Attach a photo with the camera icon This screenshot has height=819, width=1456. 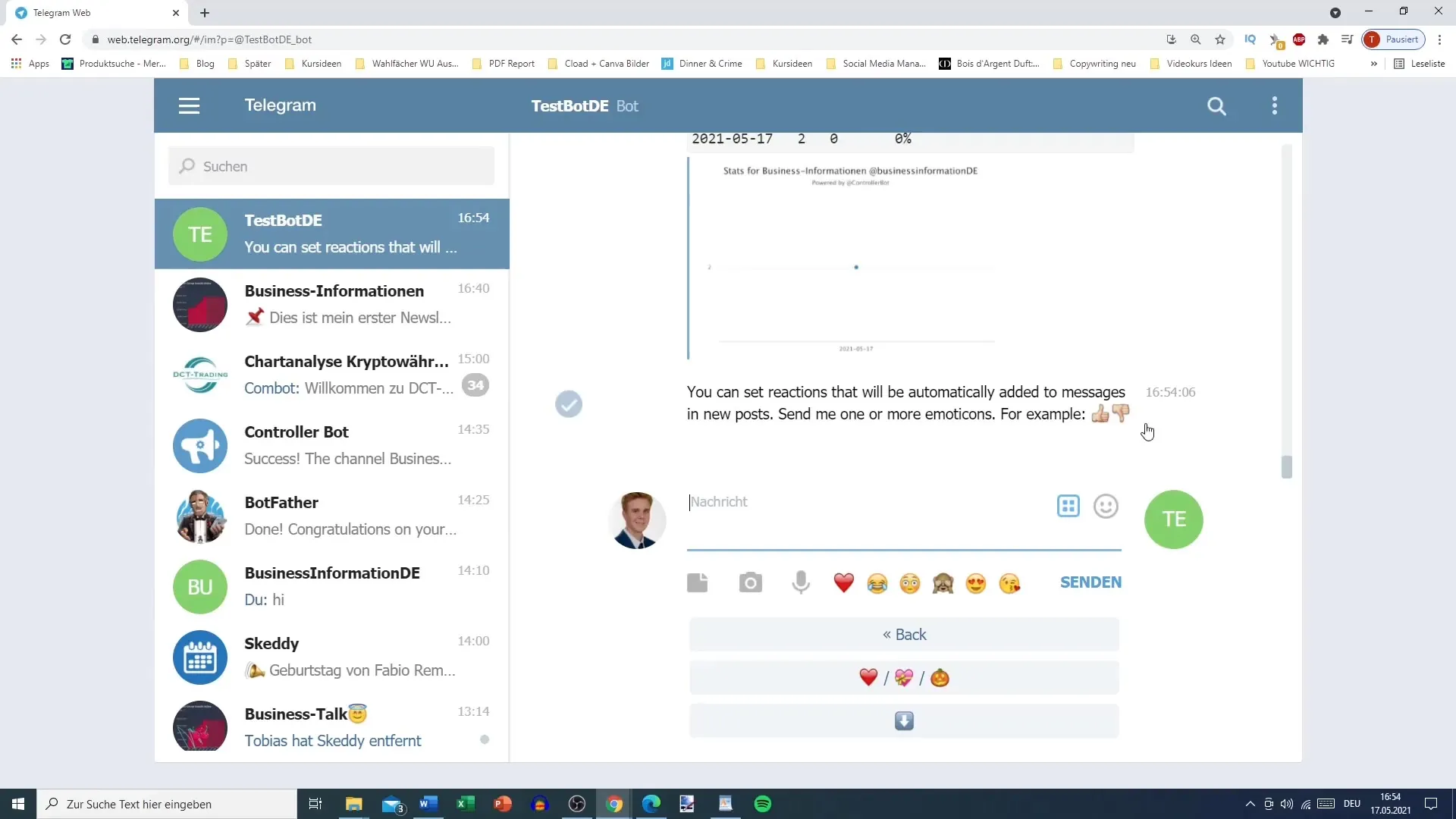coord(750,582)
